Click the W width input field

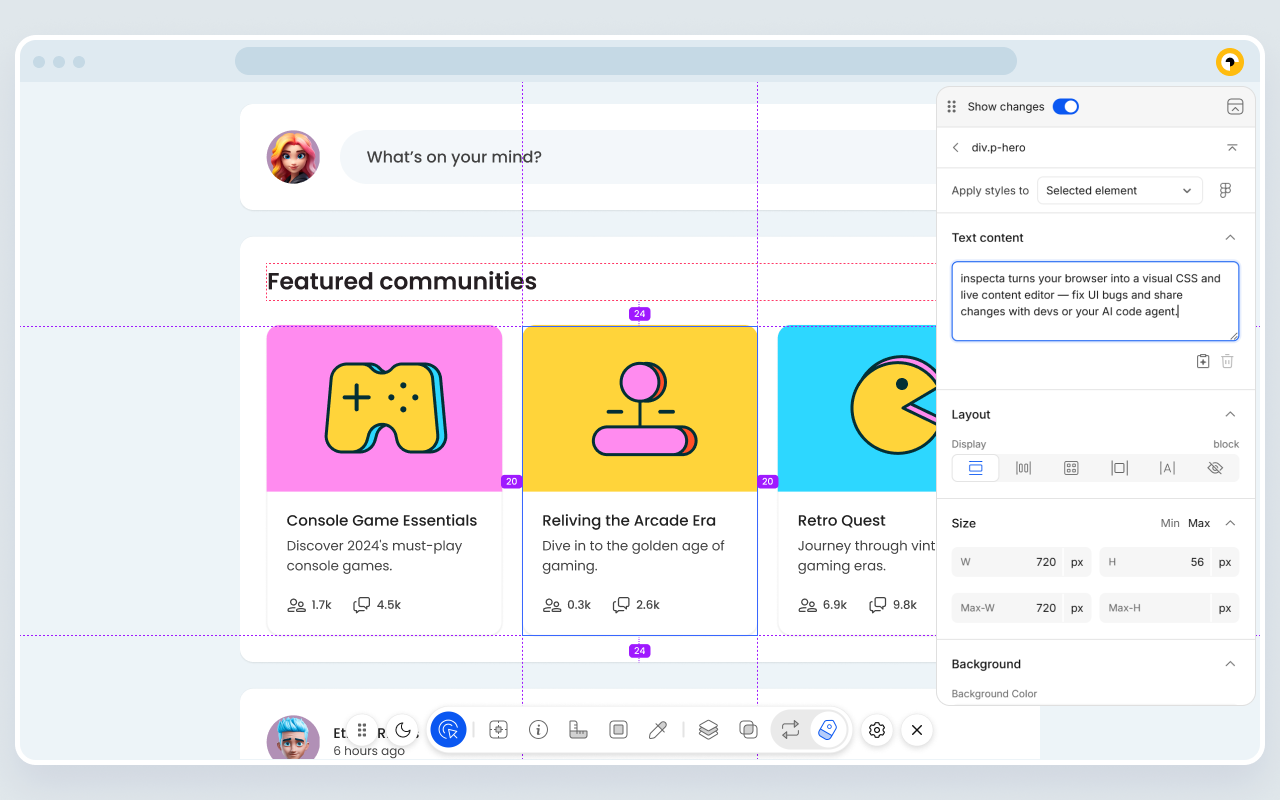pyautogui.click(x=1010, y=562)
